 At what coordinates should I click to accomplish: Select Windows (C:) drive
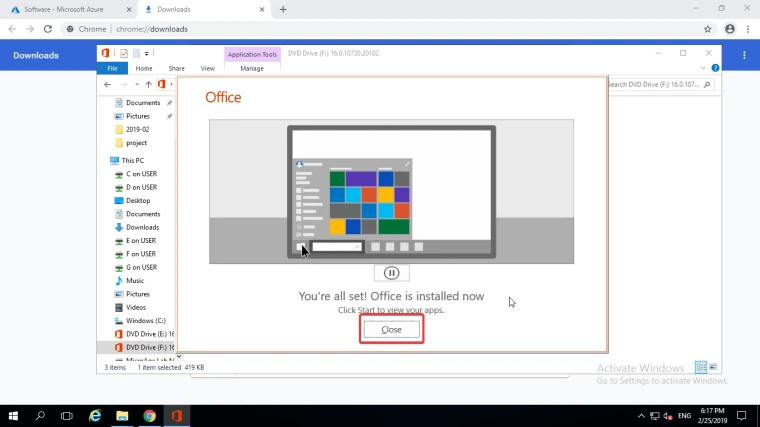(x=145, y=321)
